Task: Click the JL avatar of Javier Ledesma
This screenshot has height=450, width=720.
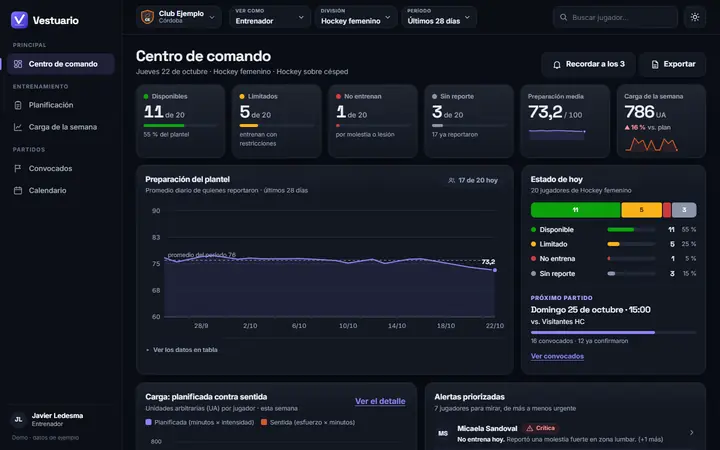Action: coord(18,419)
